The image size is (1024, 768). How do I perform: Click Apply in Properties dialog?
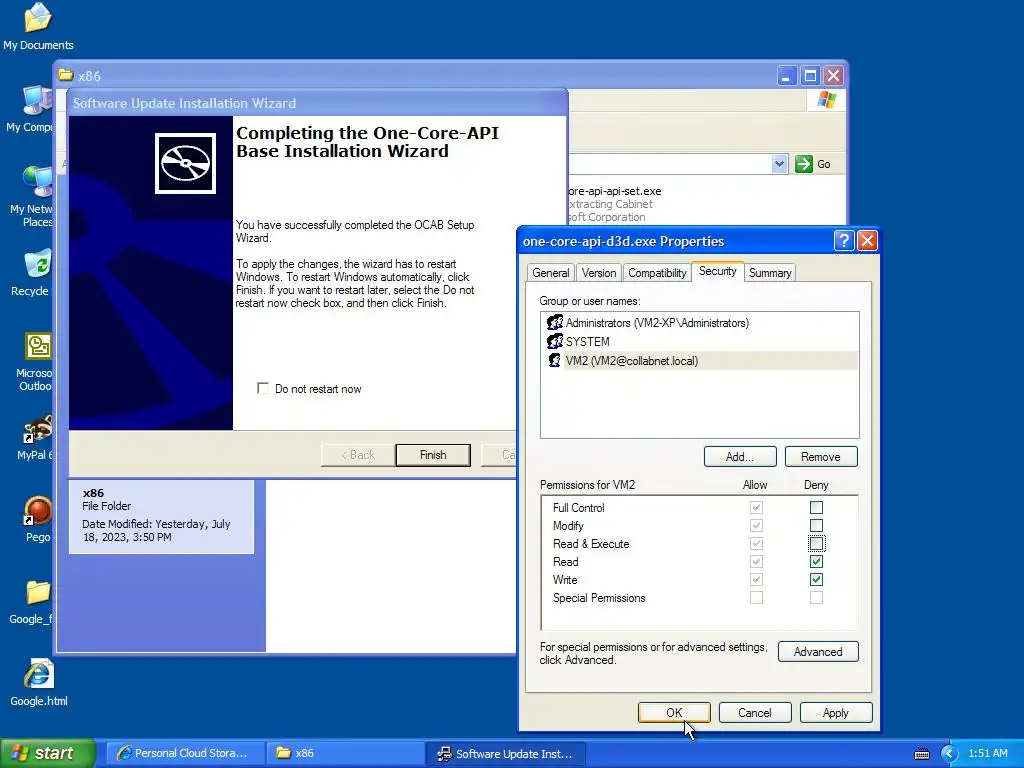pos(836,712)
